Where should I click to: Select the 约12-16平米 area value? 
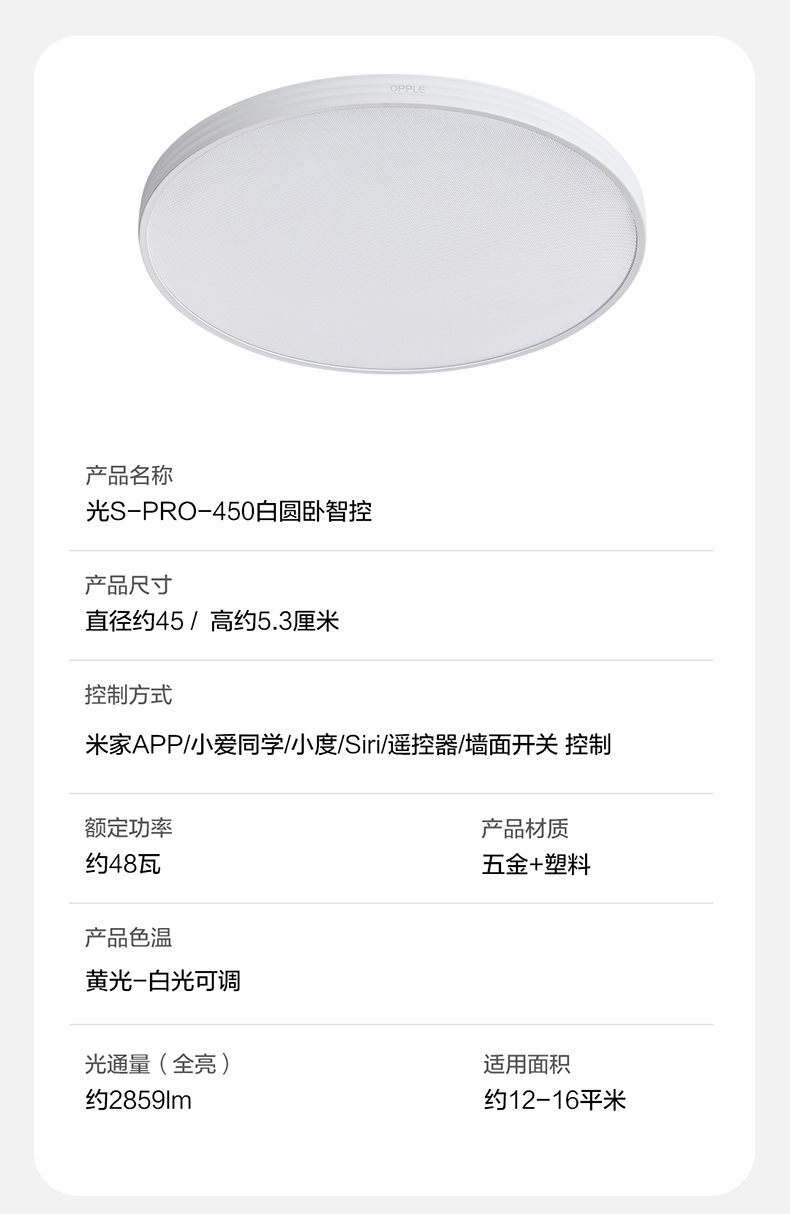555,1101
